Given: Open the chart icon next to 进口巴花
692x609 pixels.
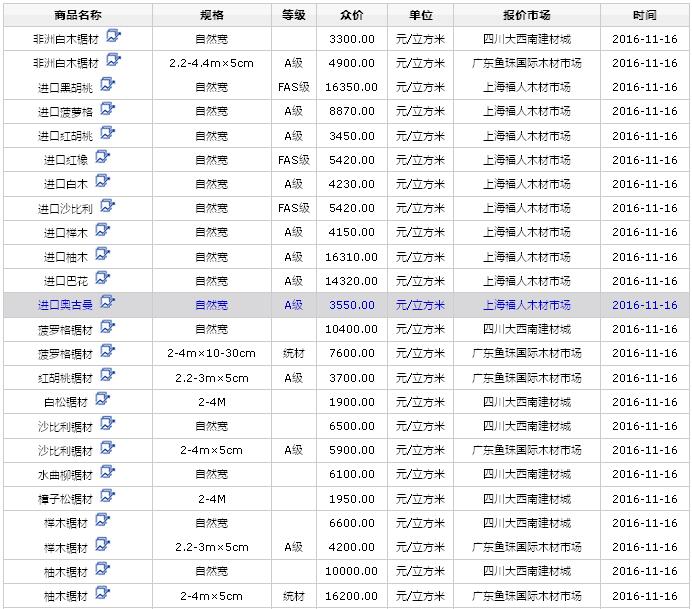Looking at the screenshot, I should (x=102, y=279).
